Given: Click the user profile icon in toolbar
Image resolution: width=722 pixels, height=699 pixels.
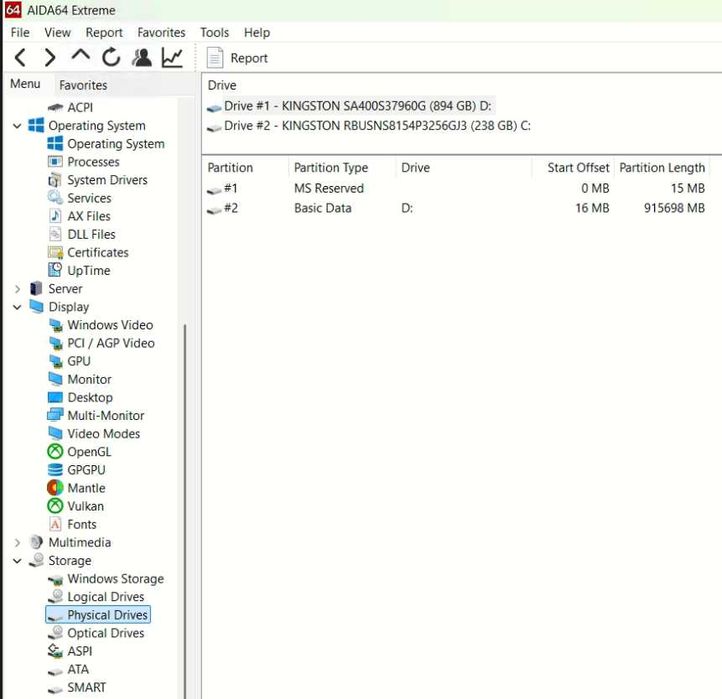Looking at the screenshot, I should (142, 58).
